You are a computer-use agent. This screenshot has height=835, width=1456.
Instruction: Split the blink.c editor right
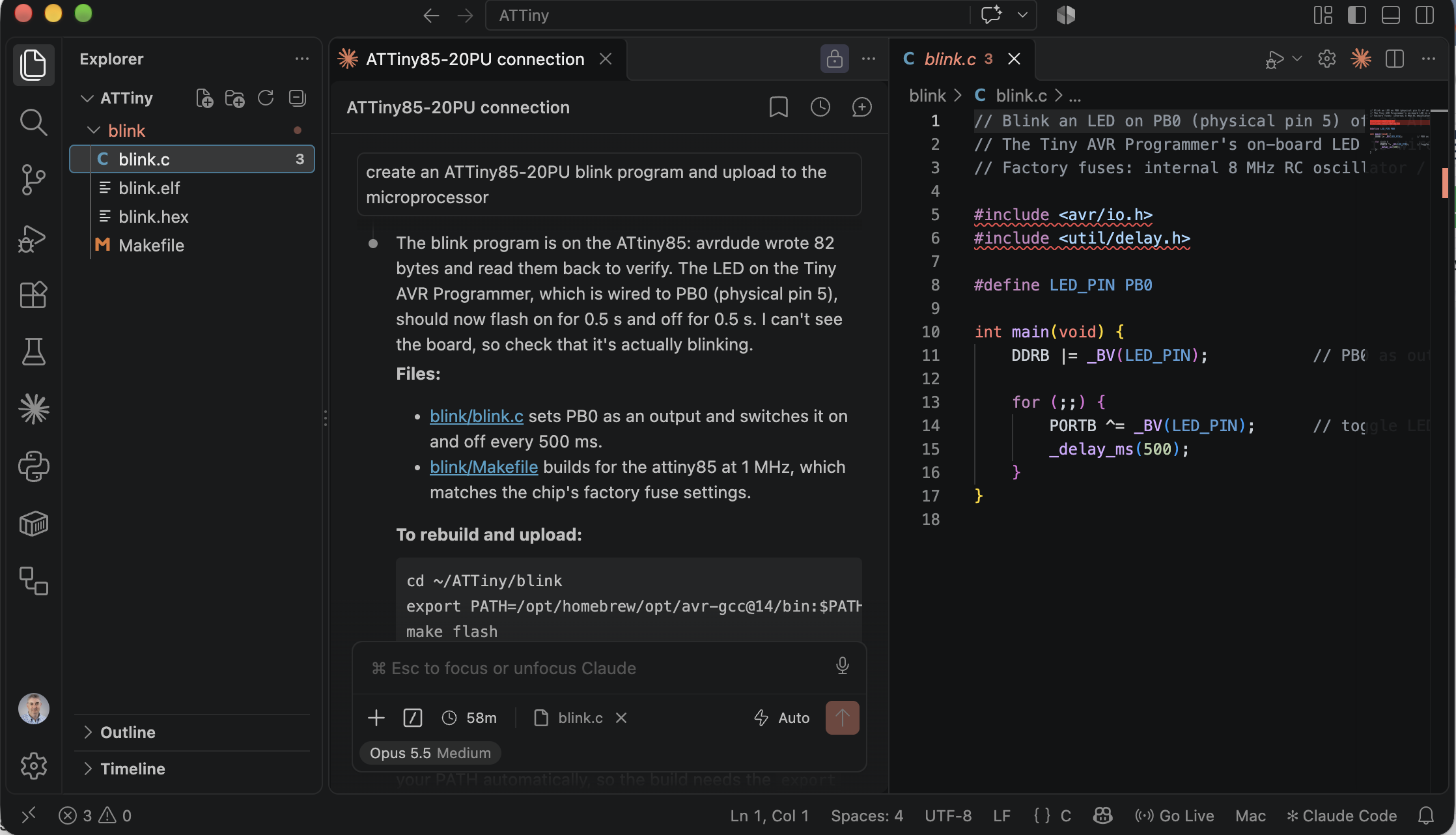[x=1395, y=59]
